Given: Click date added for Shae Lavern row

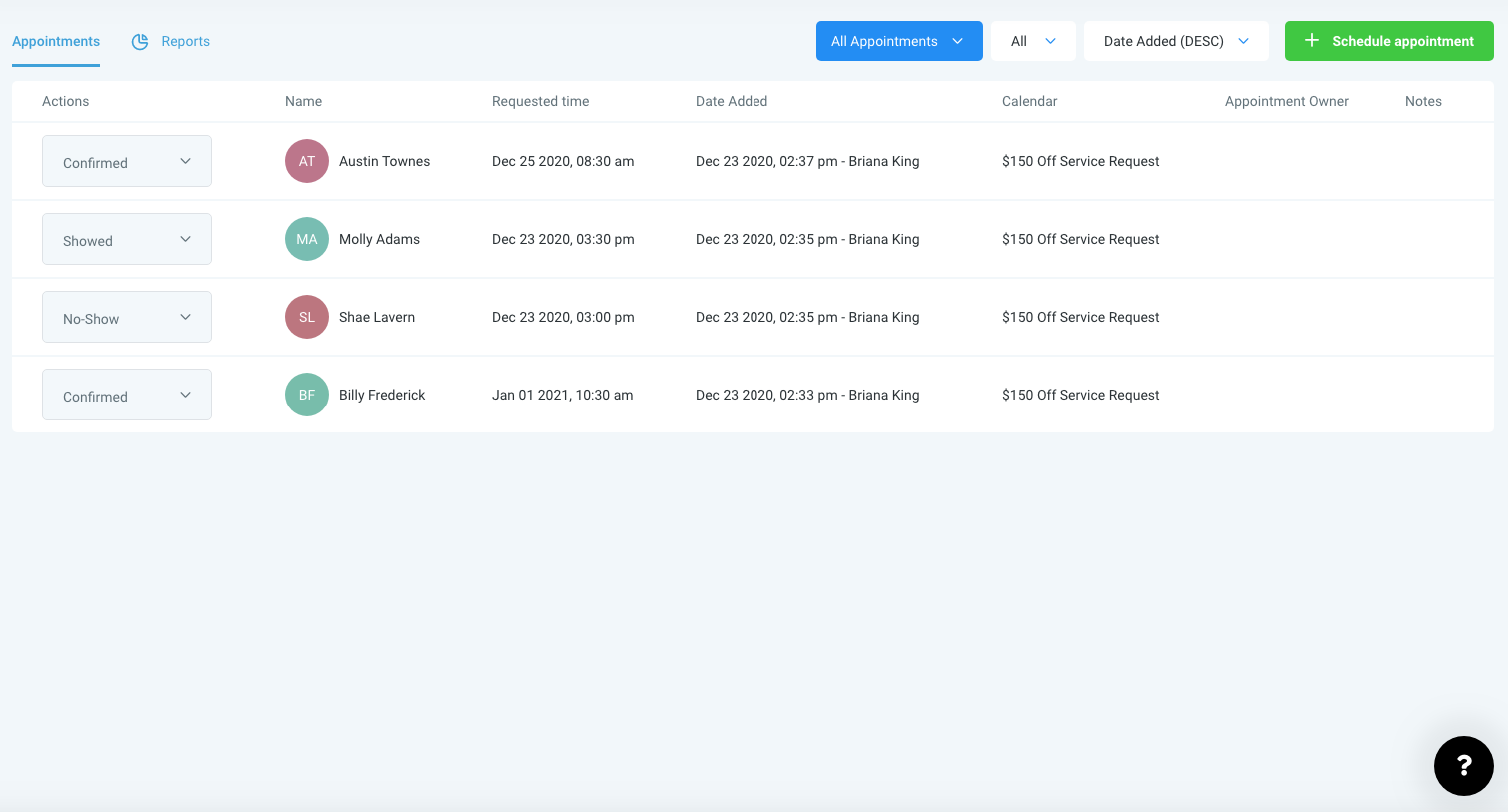Looking at the screenshot, I should (x=807, y=317).
